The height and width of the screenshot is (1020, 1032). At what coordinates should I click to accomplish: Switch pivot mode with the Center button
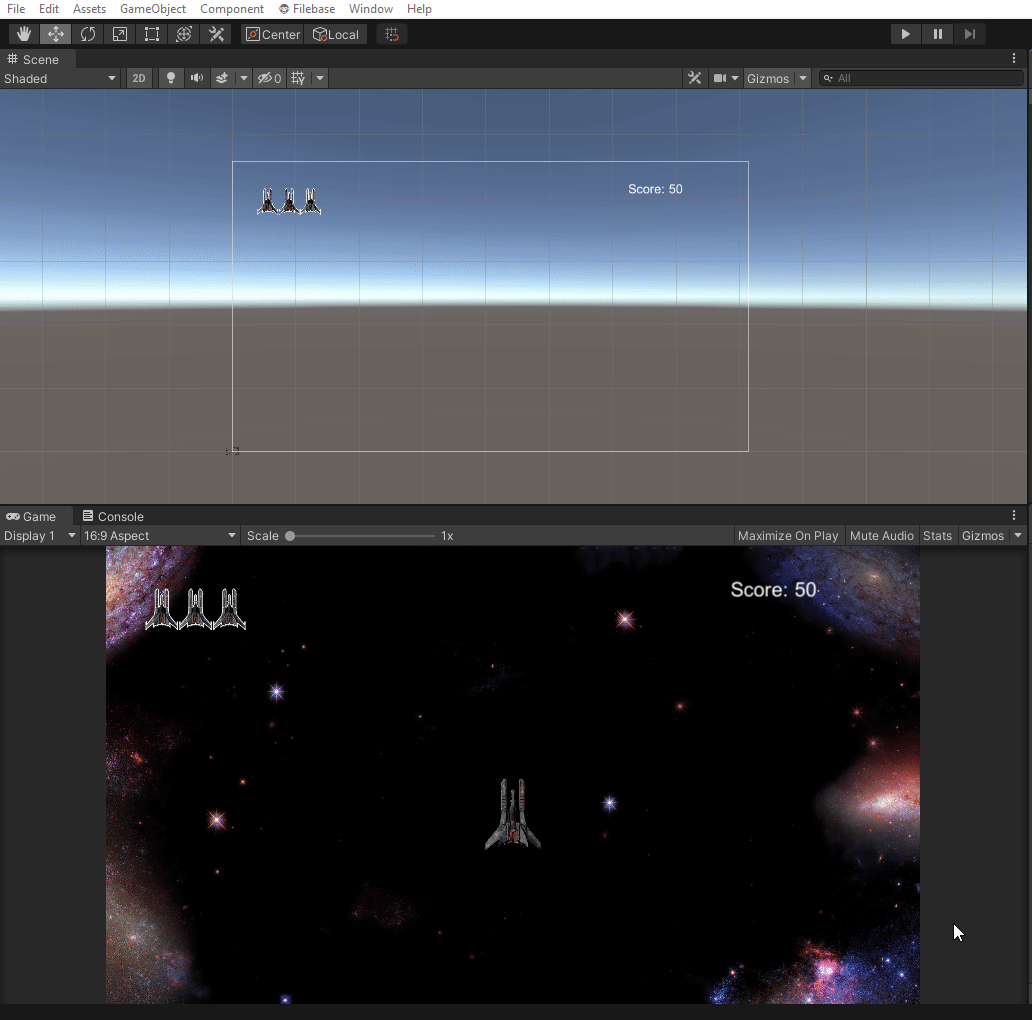pos(271,33)
